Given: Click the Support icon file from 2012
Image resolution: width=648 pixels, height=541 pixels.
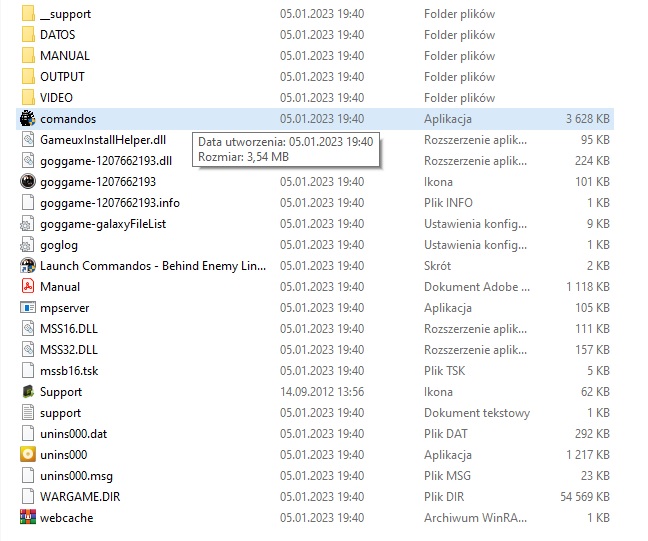Looking at the screenshot, I should [x=28, y=391].
